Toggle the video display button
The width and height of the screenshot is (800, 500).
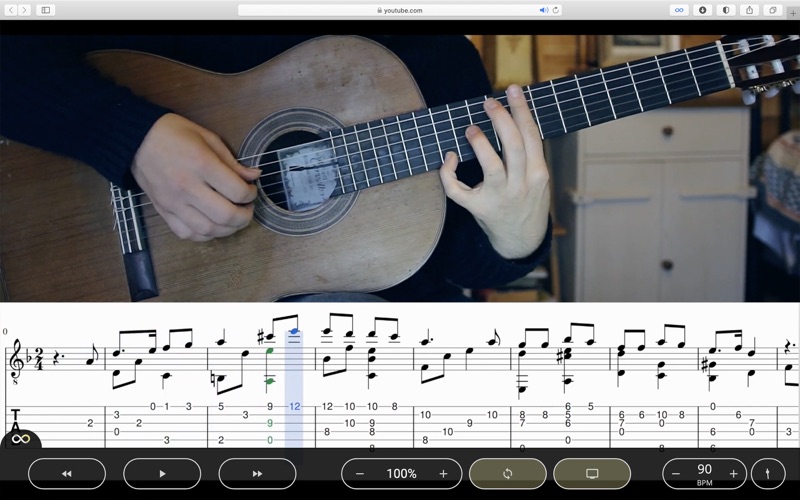point(592,473)
